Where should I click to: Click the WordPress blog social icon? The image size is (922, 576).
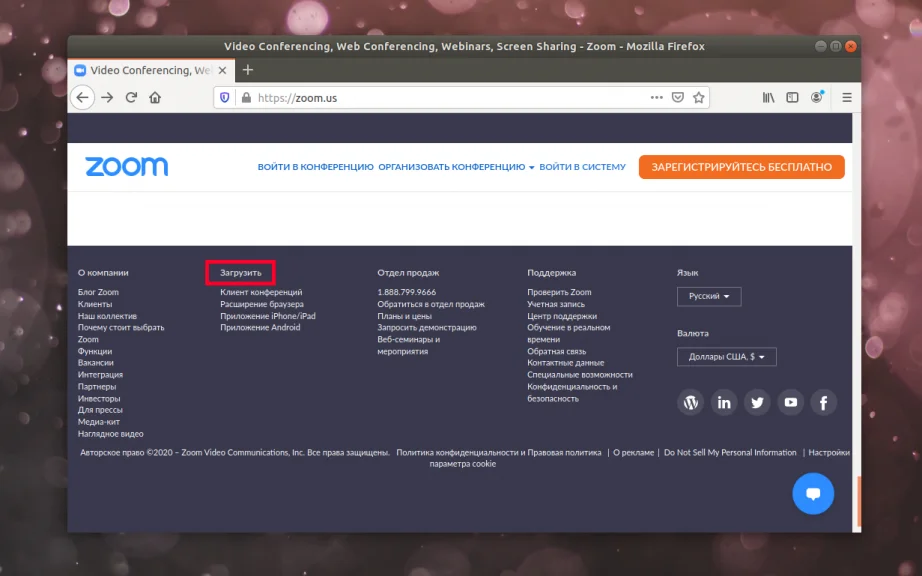[x=690, y=403]
